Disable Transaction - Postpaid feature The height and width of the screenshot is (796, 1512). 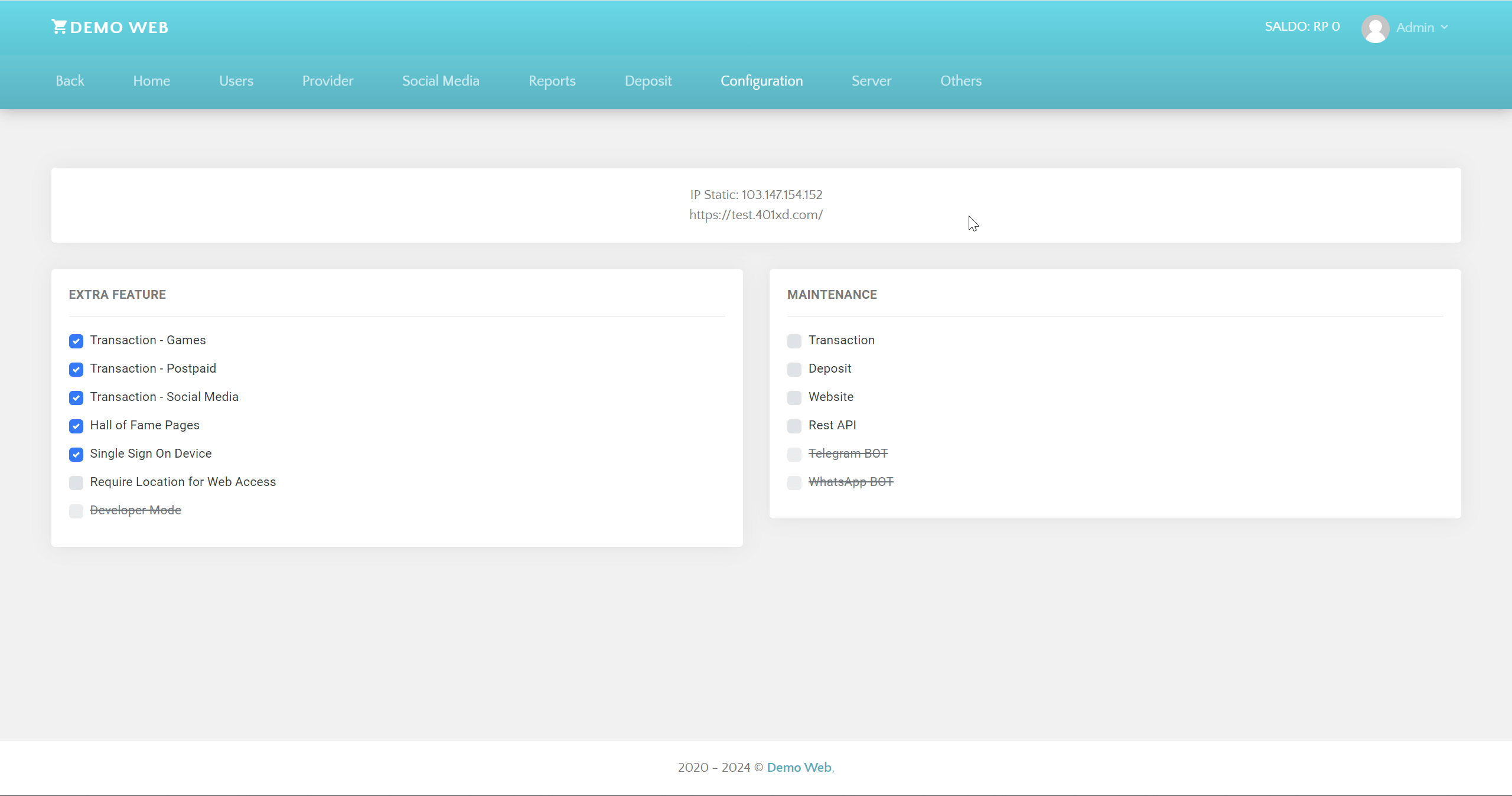pyautogui.click(x=76, y=370)
